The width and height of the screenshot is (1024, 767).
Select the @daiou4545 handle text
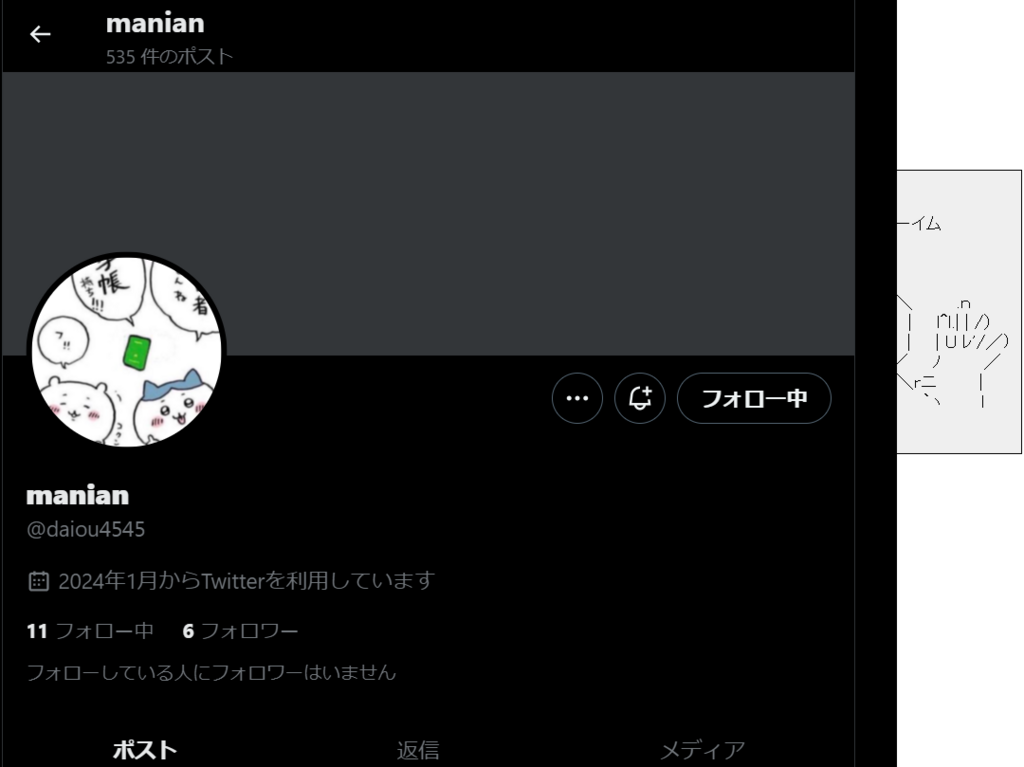tap(86, 529)
